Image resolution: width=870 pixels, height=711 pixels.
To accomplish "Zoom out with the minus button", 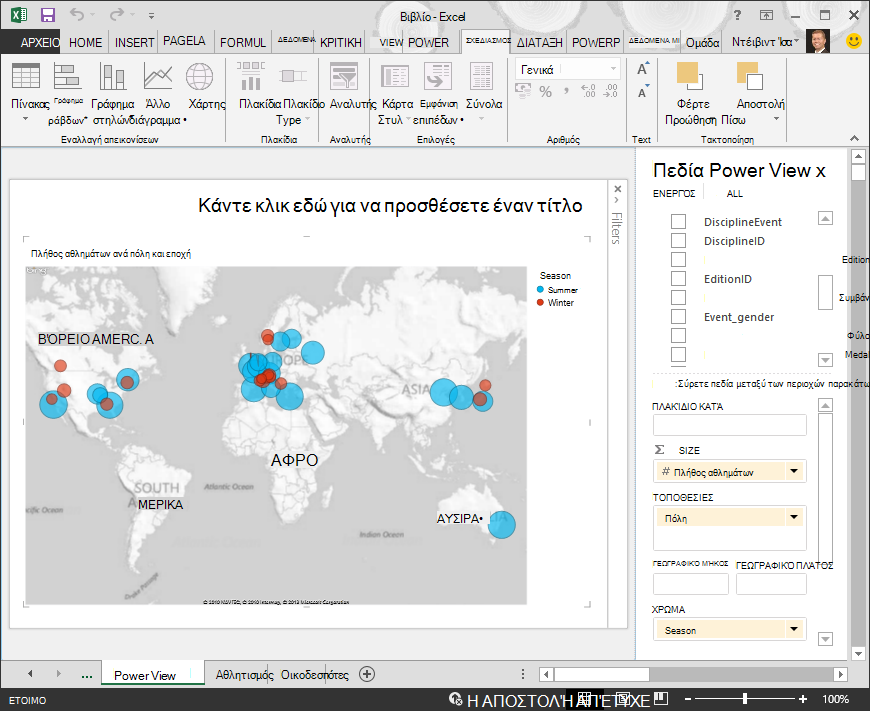I will (687, 699).
